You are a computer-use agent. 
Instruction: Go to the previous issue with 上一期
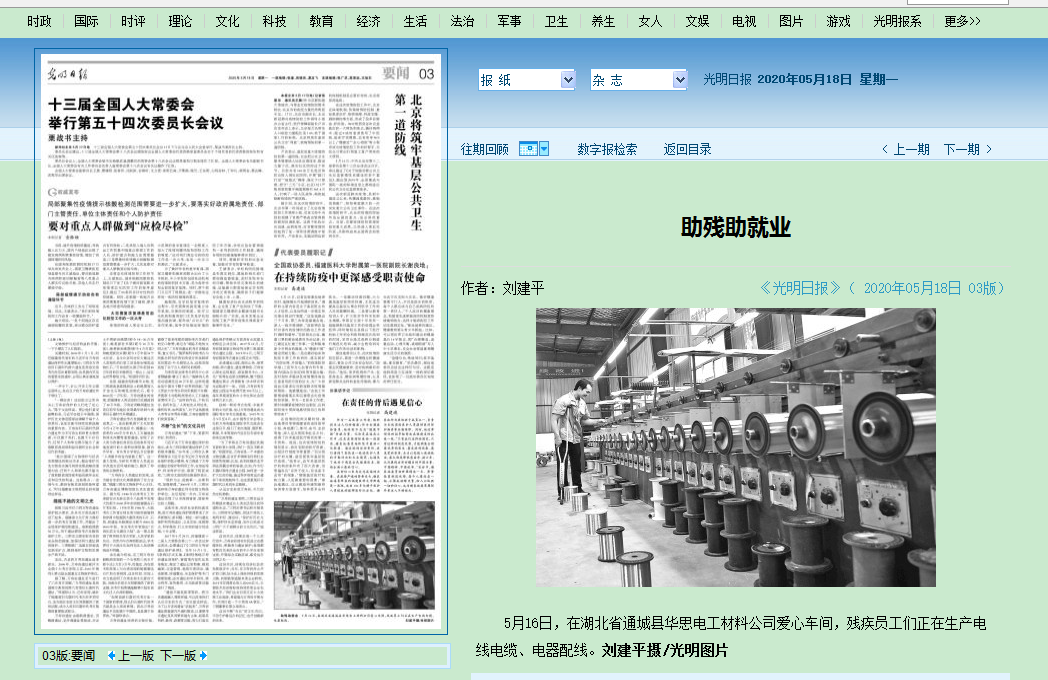[905, 149]
